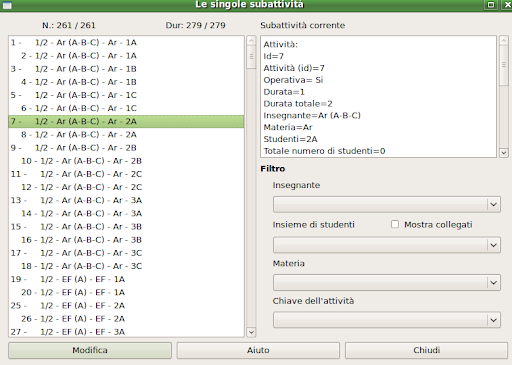Select row 2 - 1/2 - Ar - 1A
The width and height of the screenshot is (512, 365).
click(126, 56)
